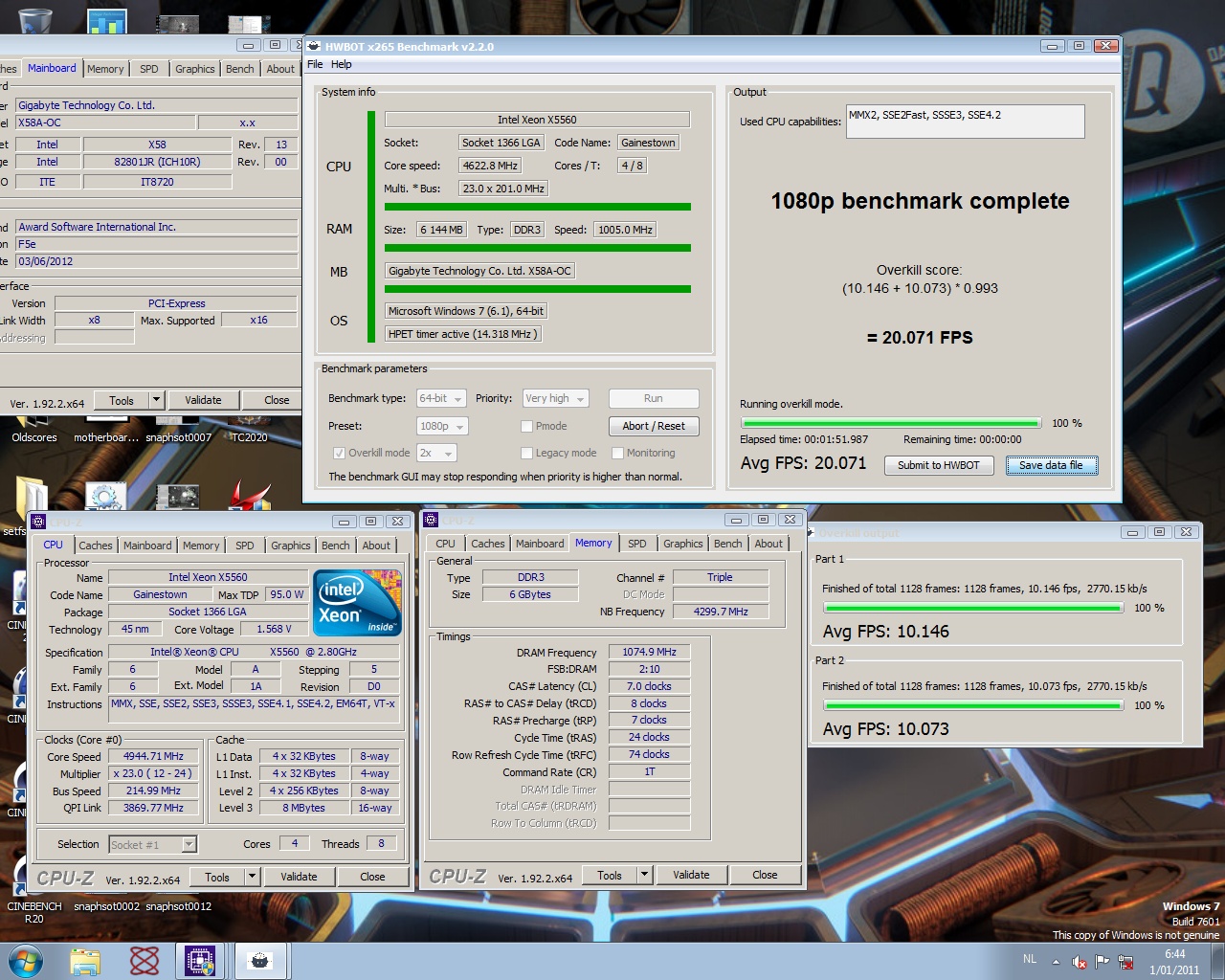Switch to SPD tab in Memory window
Viewport: 1225px width, 980px height.
coord(637,544)
